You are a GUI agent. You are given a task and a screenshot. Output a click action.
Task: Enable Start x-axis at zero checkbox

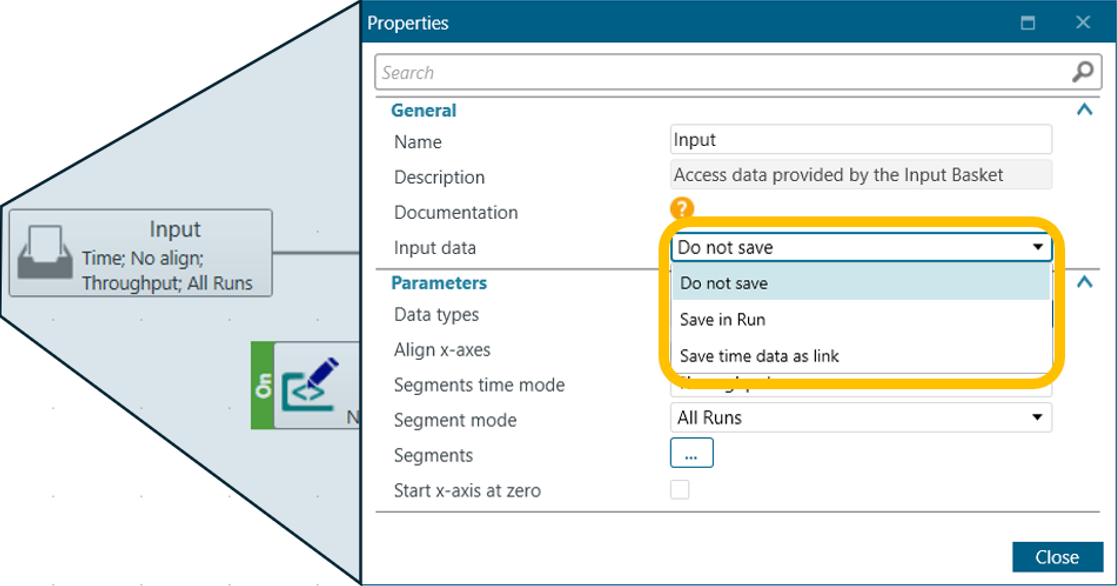680,490
